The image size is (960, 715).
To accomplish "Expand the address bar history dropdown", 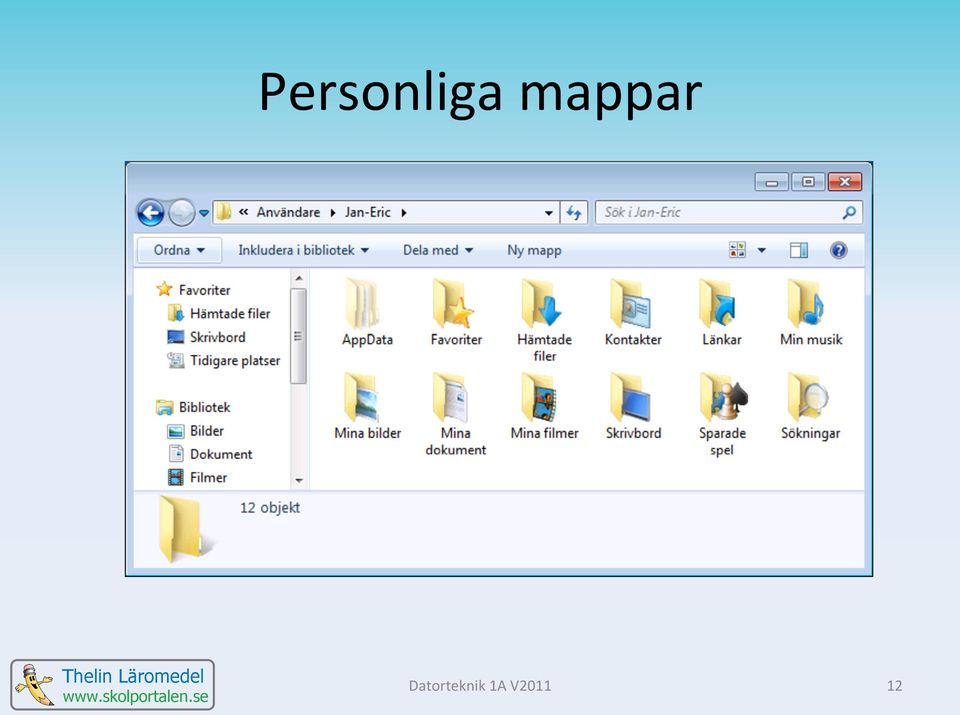I will pyautogui.click(x=549, y=213).
